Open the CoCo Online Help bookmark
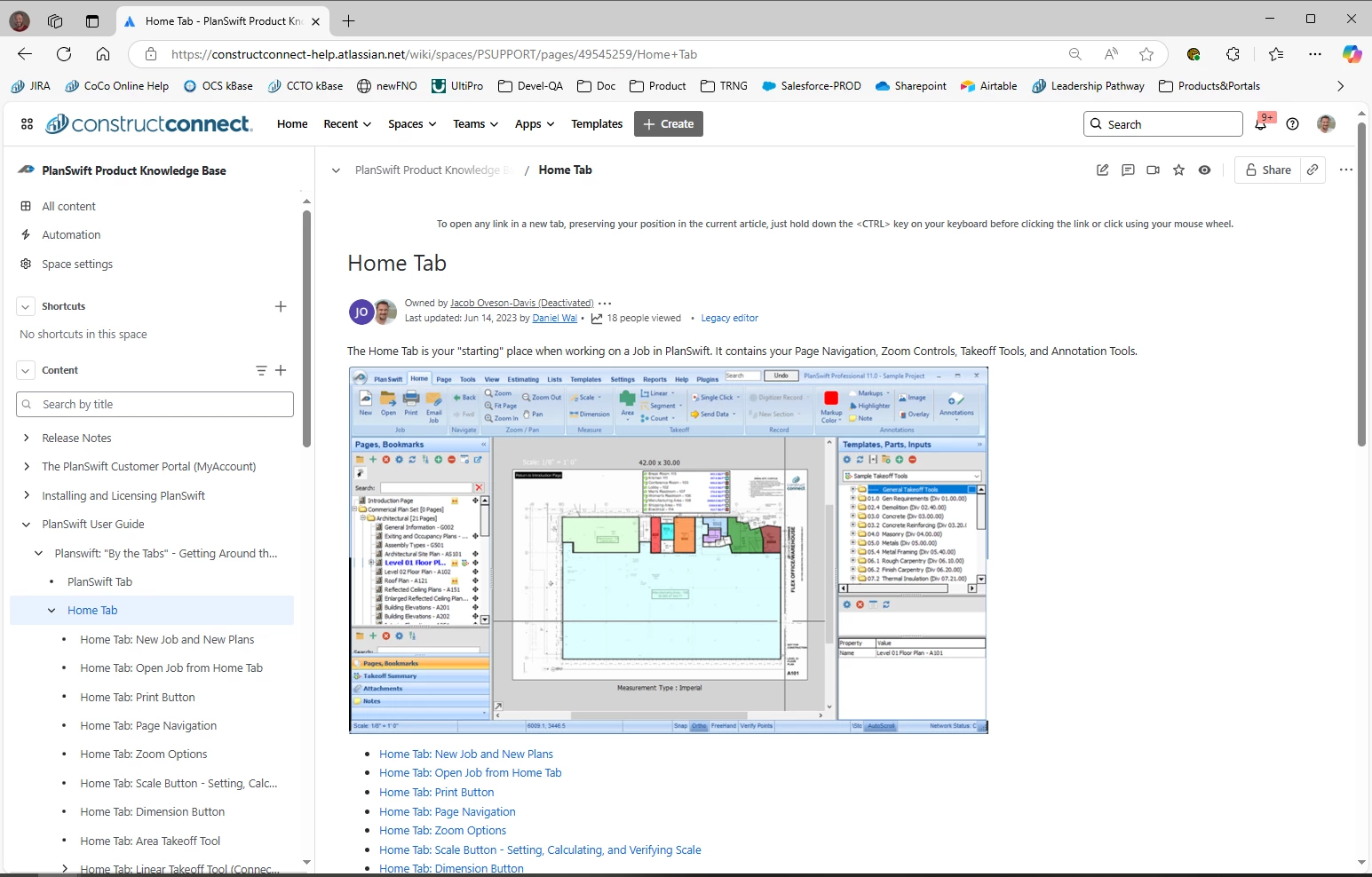This screenshot has height=877, width=1372. [116, 86]
